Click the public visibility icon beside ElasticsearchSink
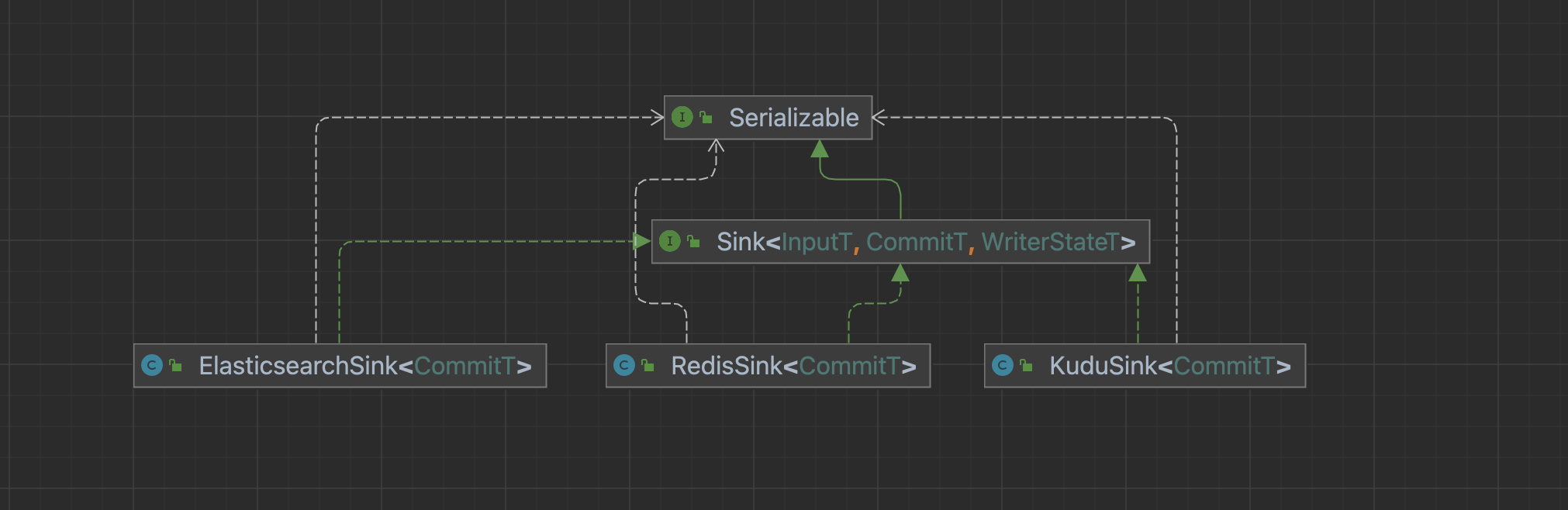Screen dimensions: 1568x510 175,366
